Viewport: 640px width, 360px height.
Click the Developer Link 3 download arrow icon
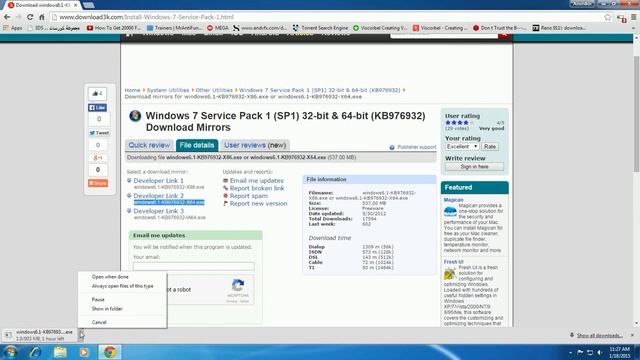129,211
